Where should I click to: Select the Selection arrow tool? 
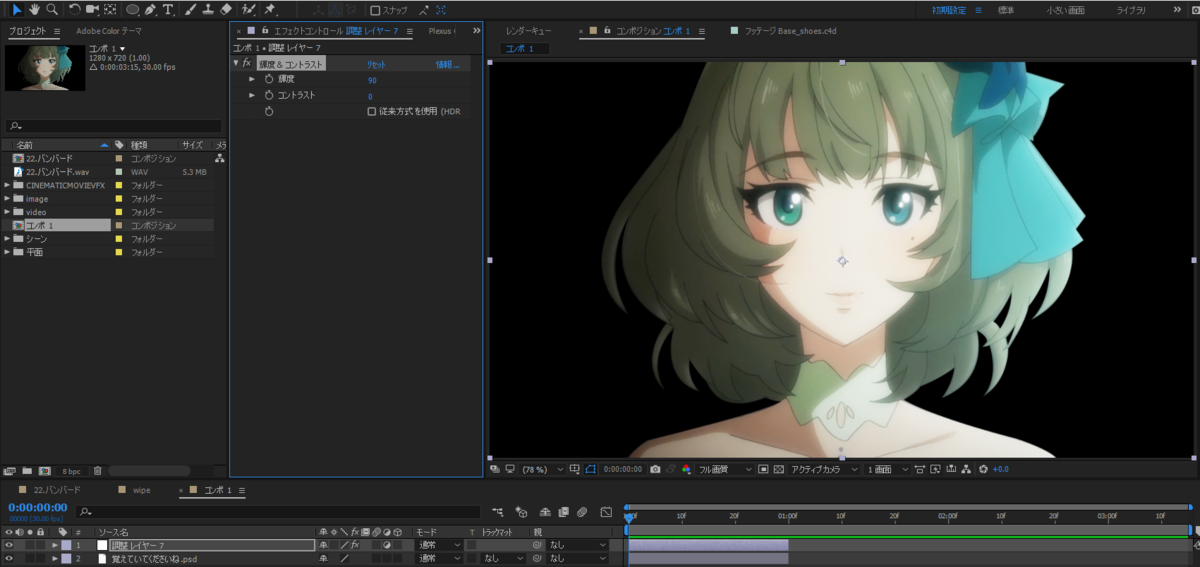(x=17, y=9)
